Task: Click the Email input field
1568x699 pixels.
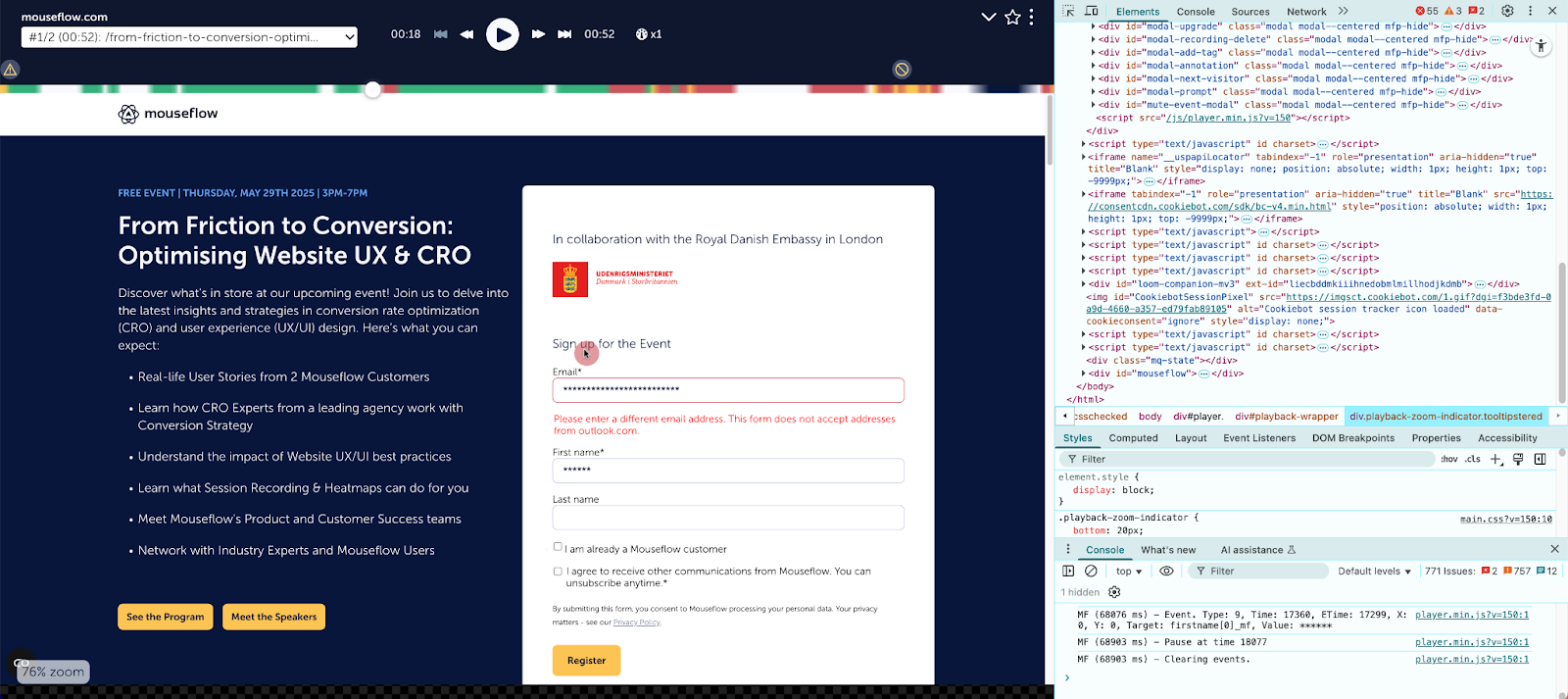Action: pos(728,390)
